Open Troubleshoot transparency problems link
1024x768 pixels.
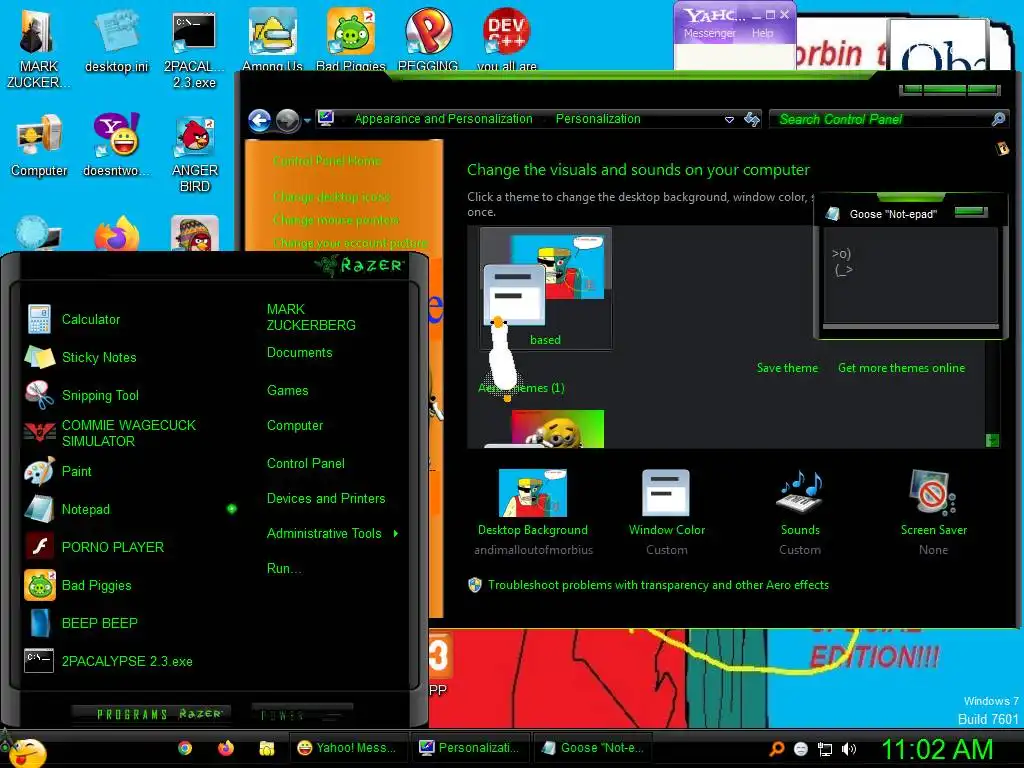pos(658,585)
